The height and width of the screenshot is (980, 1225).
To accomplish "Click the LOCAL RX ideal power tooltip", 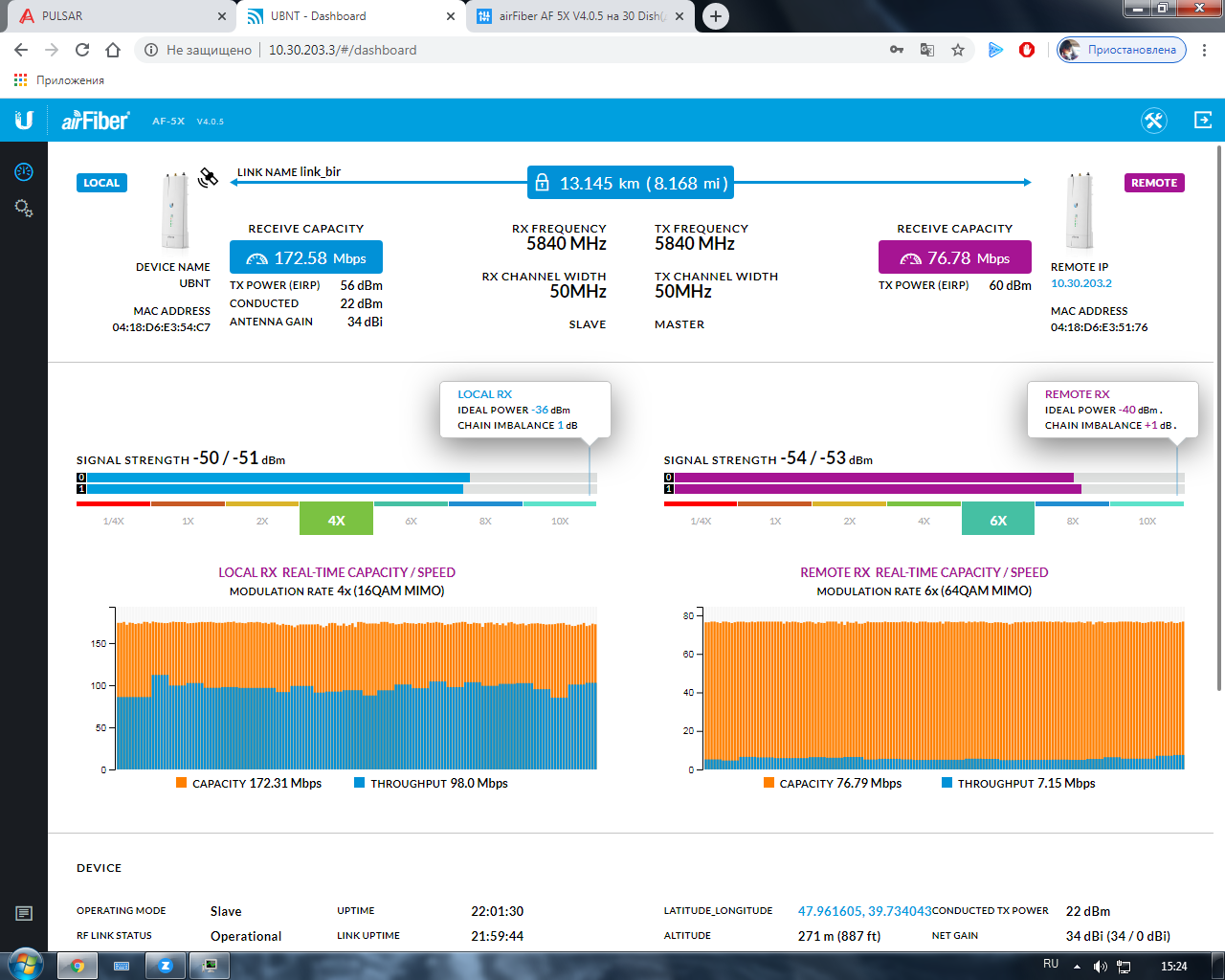I will coord(524,410).
